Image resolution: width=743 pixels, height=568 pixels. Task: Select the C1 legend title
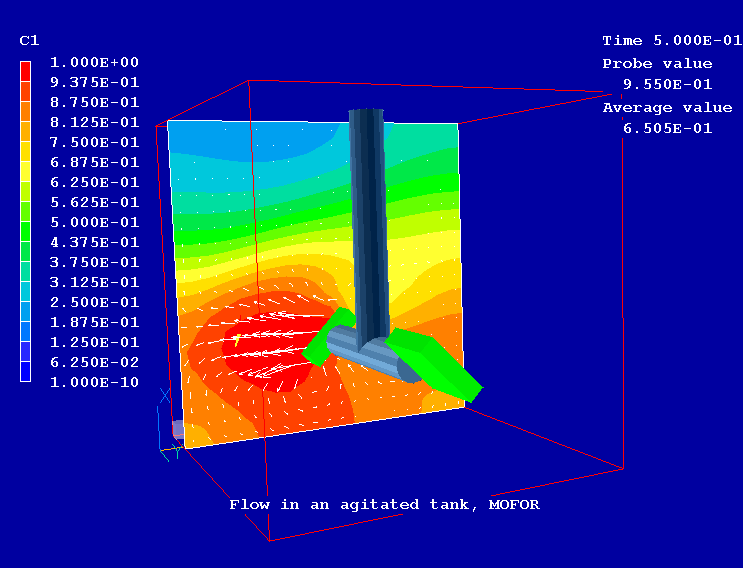(x=29, y=41)
